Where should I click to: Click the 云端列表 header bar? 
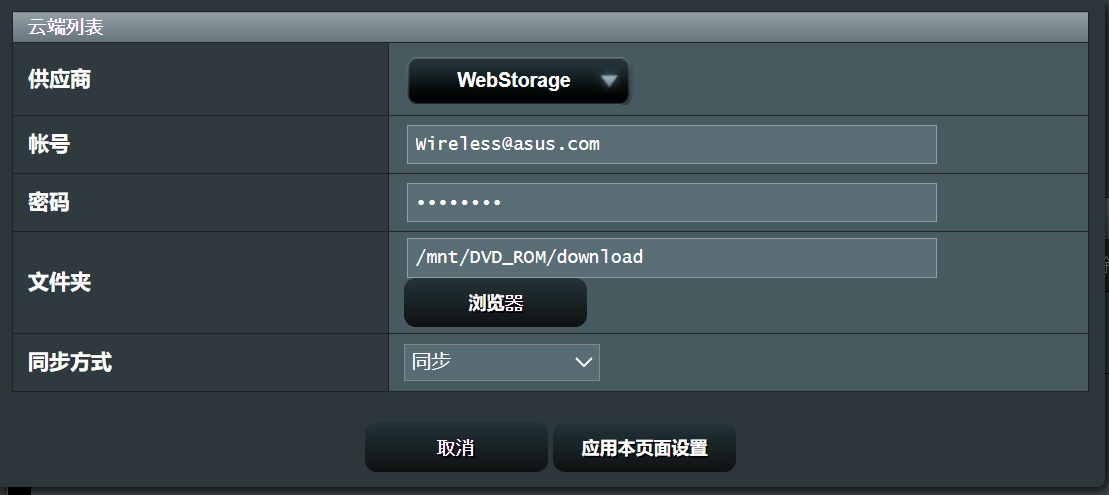tap(550, 27)
